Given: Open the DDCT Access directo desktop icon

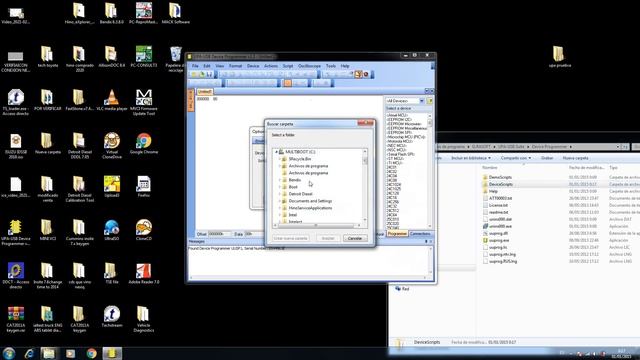Looking at the screenshot, I should (x=16, y=276).
